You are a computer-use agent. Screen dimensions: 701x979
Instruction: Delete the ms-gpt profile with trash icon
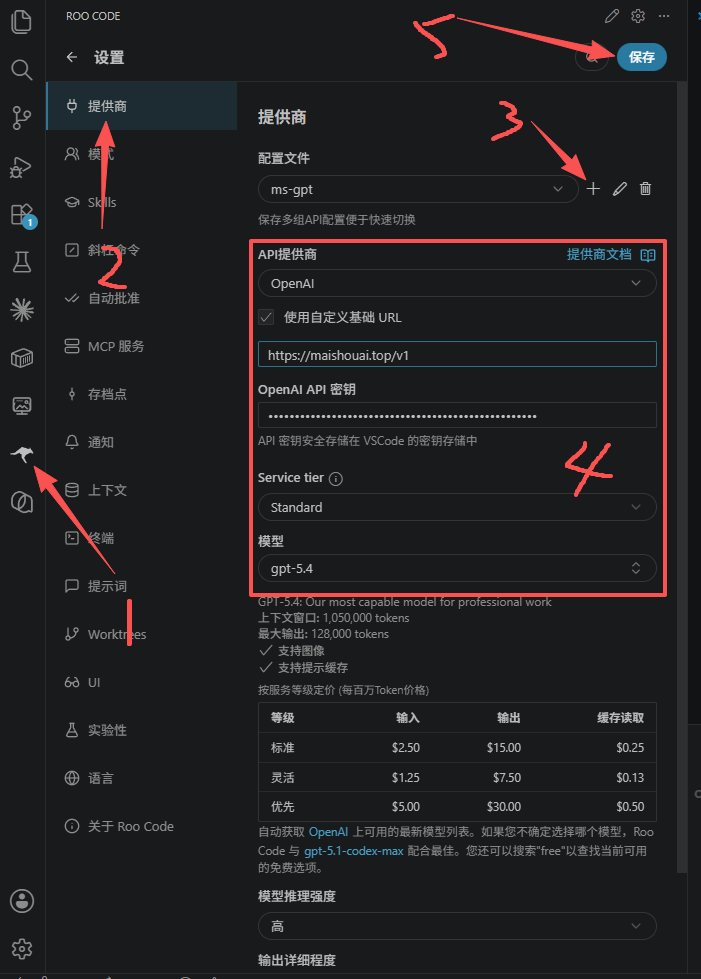645,189
